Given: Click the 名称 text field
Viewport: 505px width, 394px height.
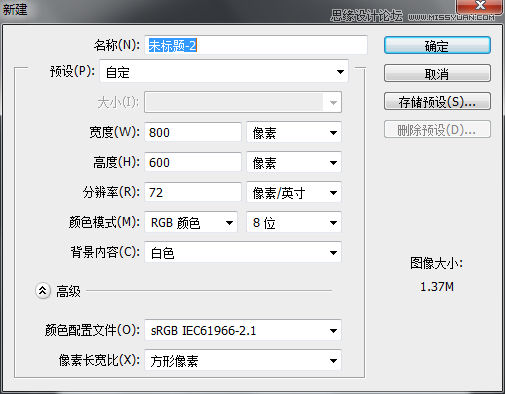Looking at the screenshot, I should coord(256,45).
